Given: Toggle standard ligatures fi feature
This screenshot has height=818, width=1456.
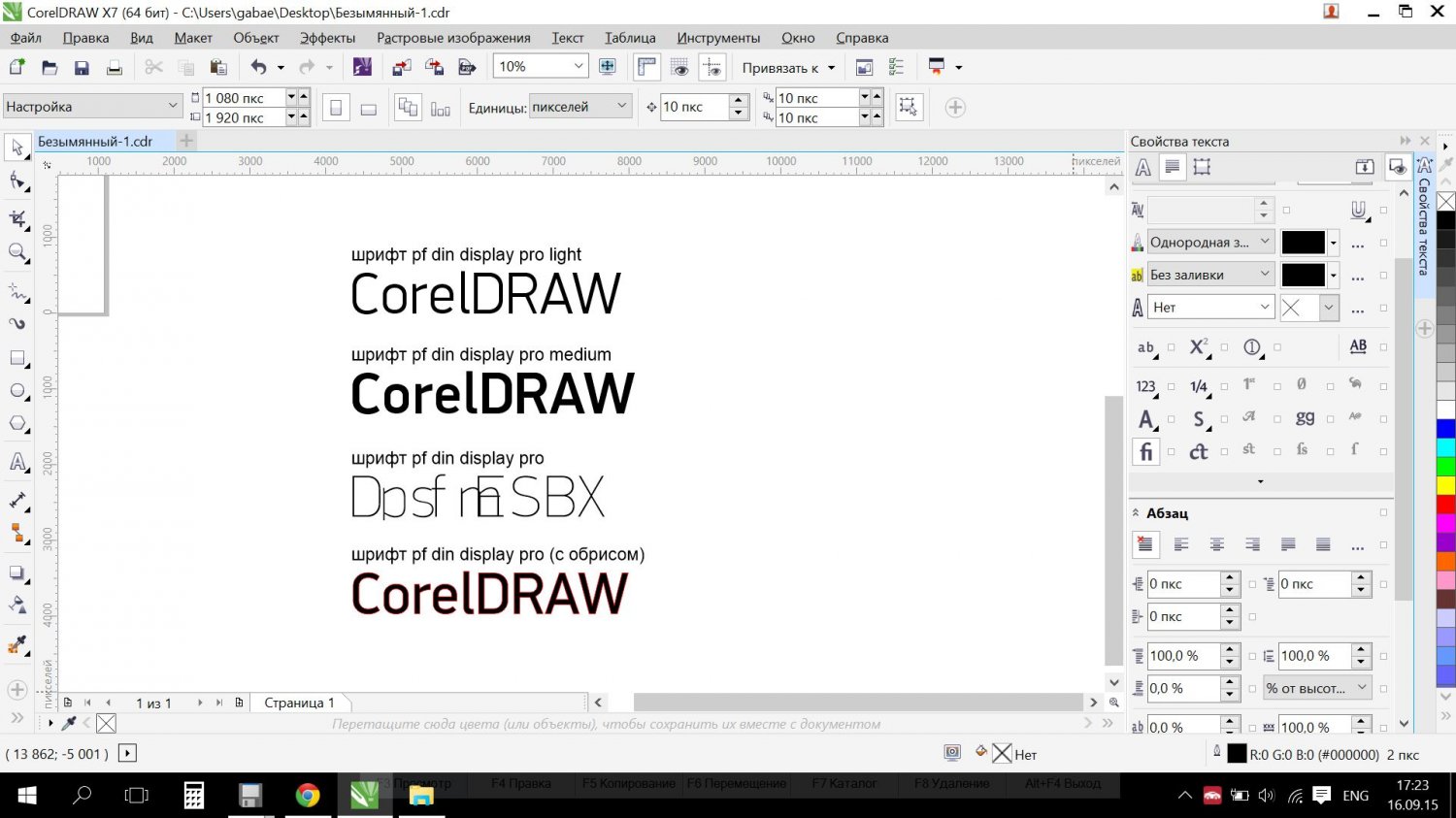Looking at the screenshot, I should 1145,451.
